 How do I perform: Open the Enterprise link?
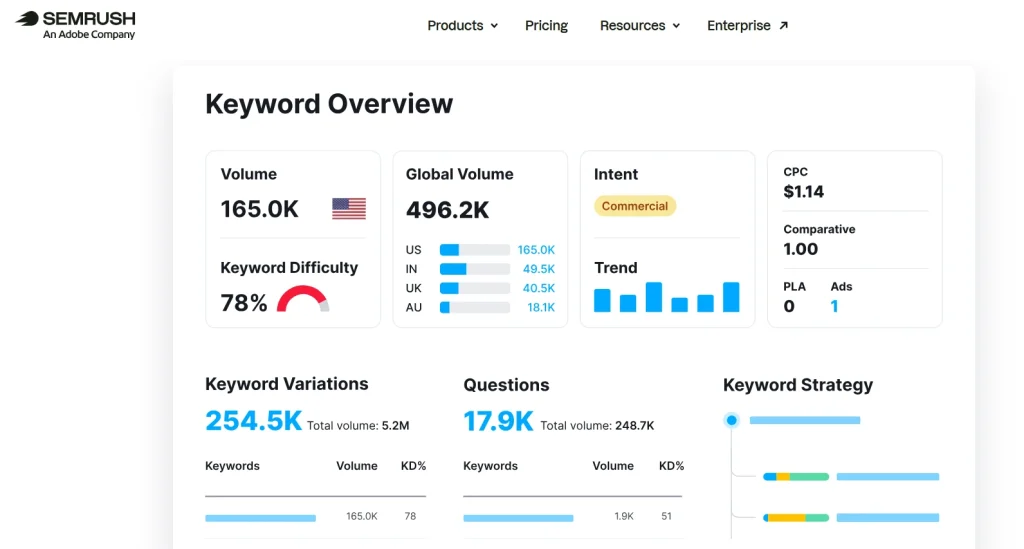[748, 25]
